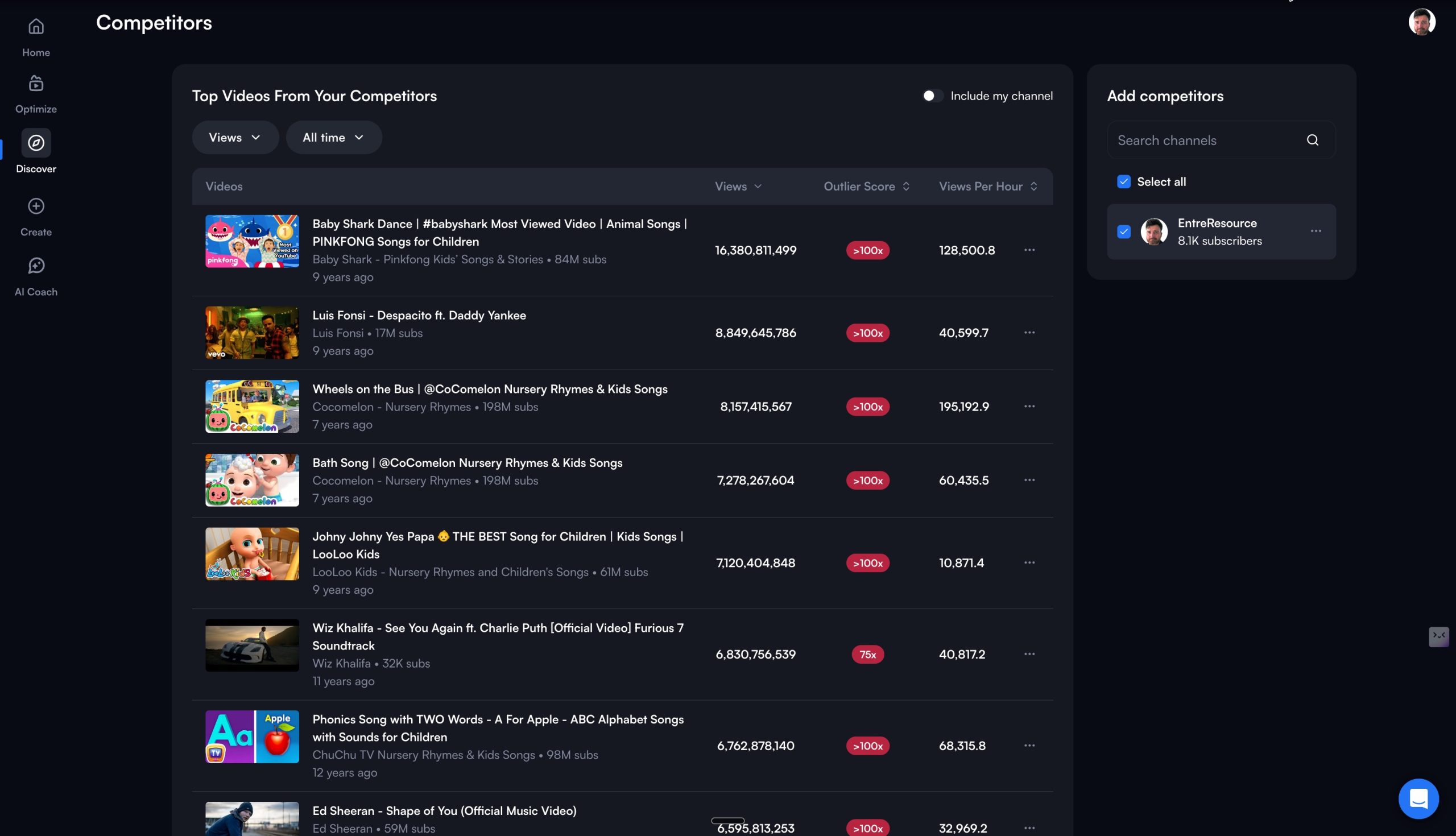Open EntreResource's three-dot options menu
The image size is (1456, 836).
1316,231
